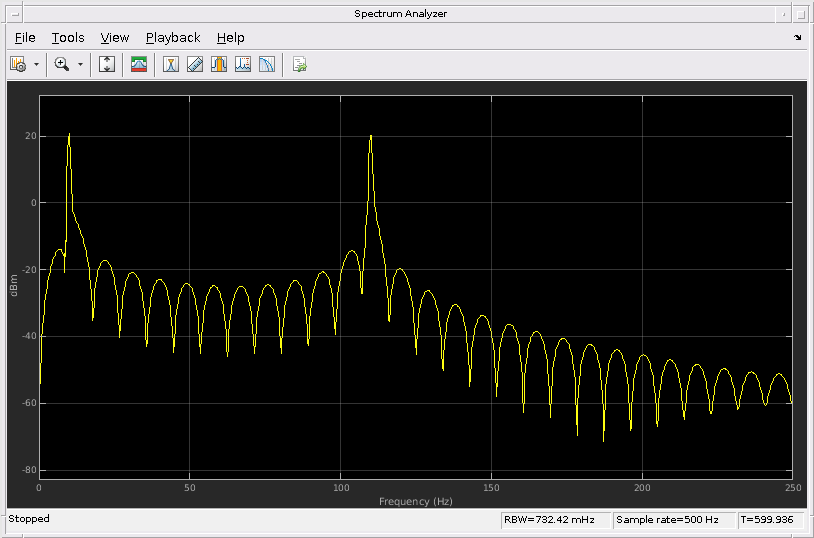This screenshot has height=538, width=814.
Task: Click the spectrum peak near 110 Hz
Action: 371,136
